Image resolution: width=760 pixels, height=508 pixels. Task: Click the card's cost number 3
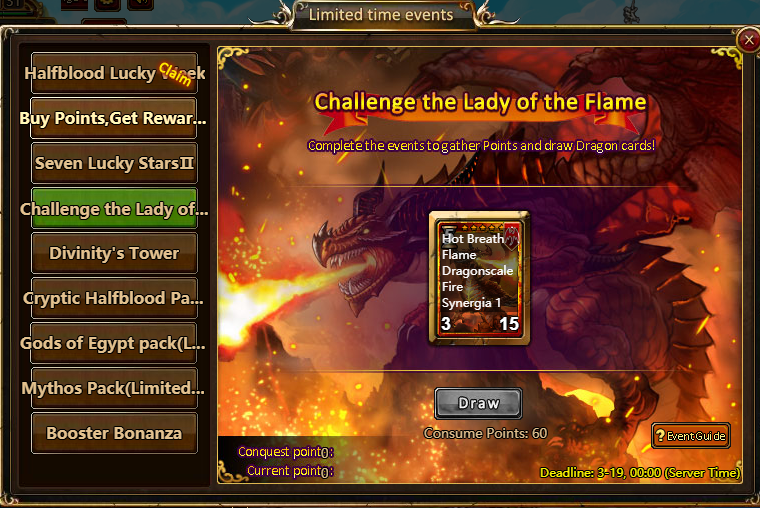[x=446, y=324]
